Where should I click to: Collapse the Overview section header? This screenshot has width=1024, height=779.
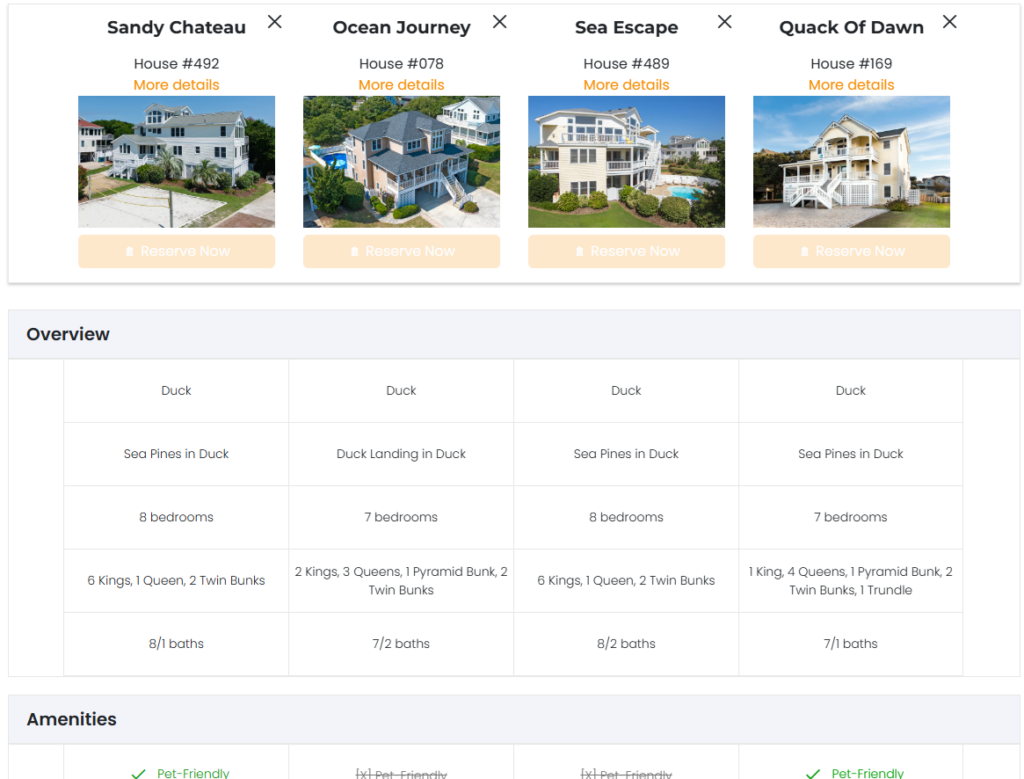pos(514,334)
